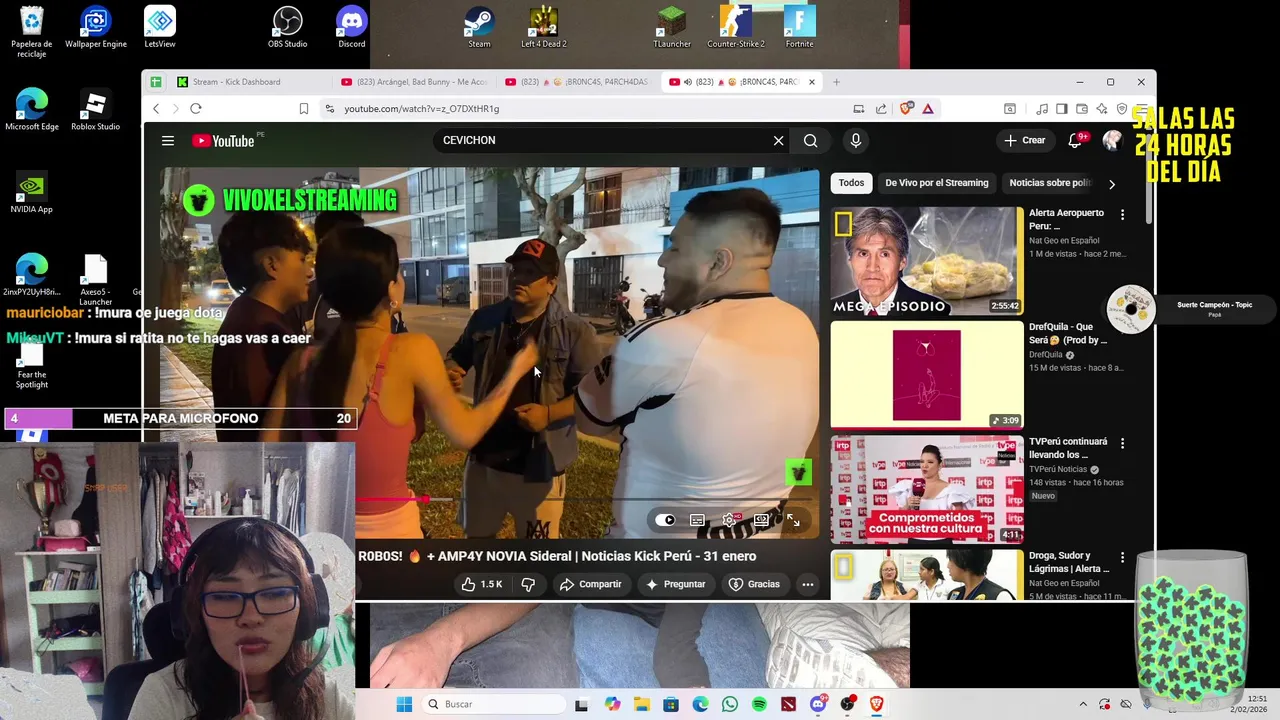This screenshot has width=1280, height=720.
Task: Open Leo AI sparkle icon
Action: (1102, 108)
